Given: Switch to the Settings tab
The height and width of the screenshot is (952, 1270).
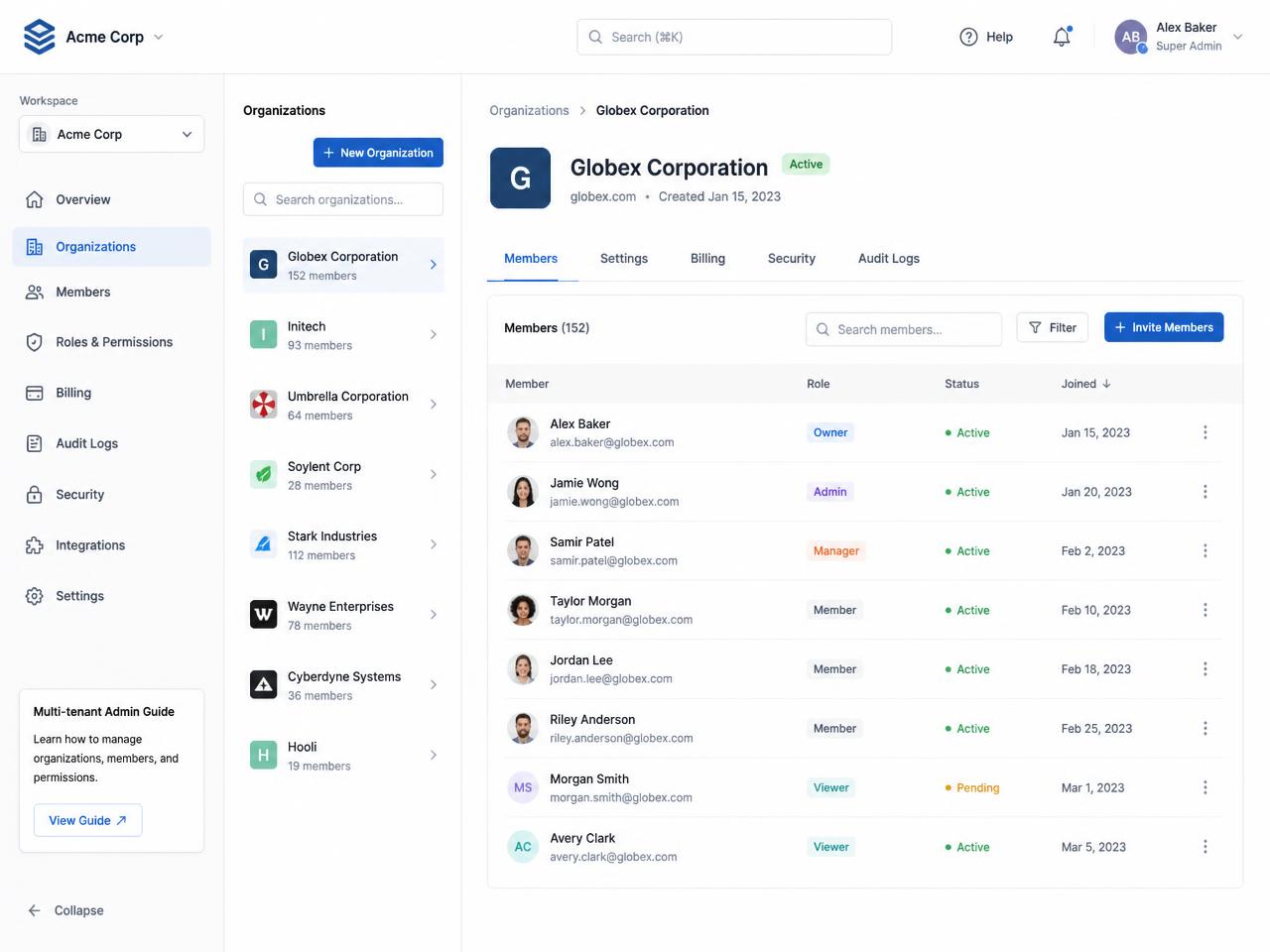Looking at the screenshot, I should [624, 258].
